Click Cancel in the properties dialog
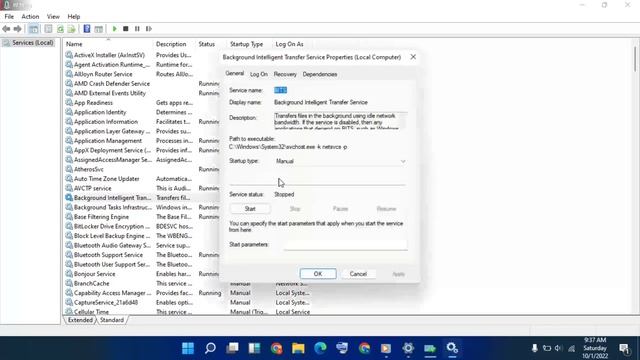The width and height of the screenshot is (640, 360). (x=358, y=274)
